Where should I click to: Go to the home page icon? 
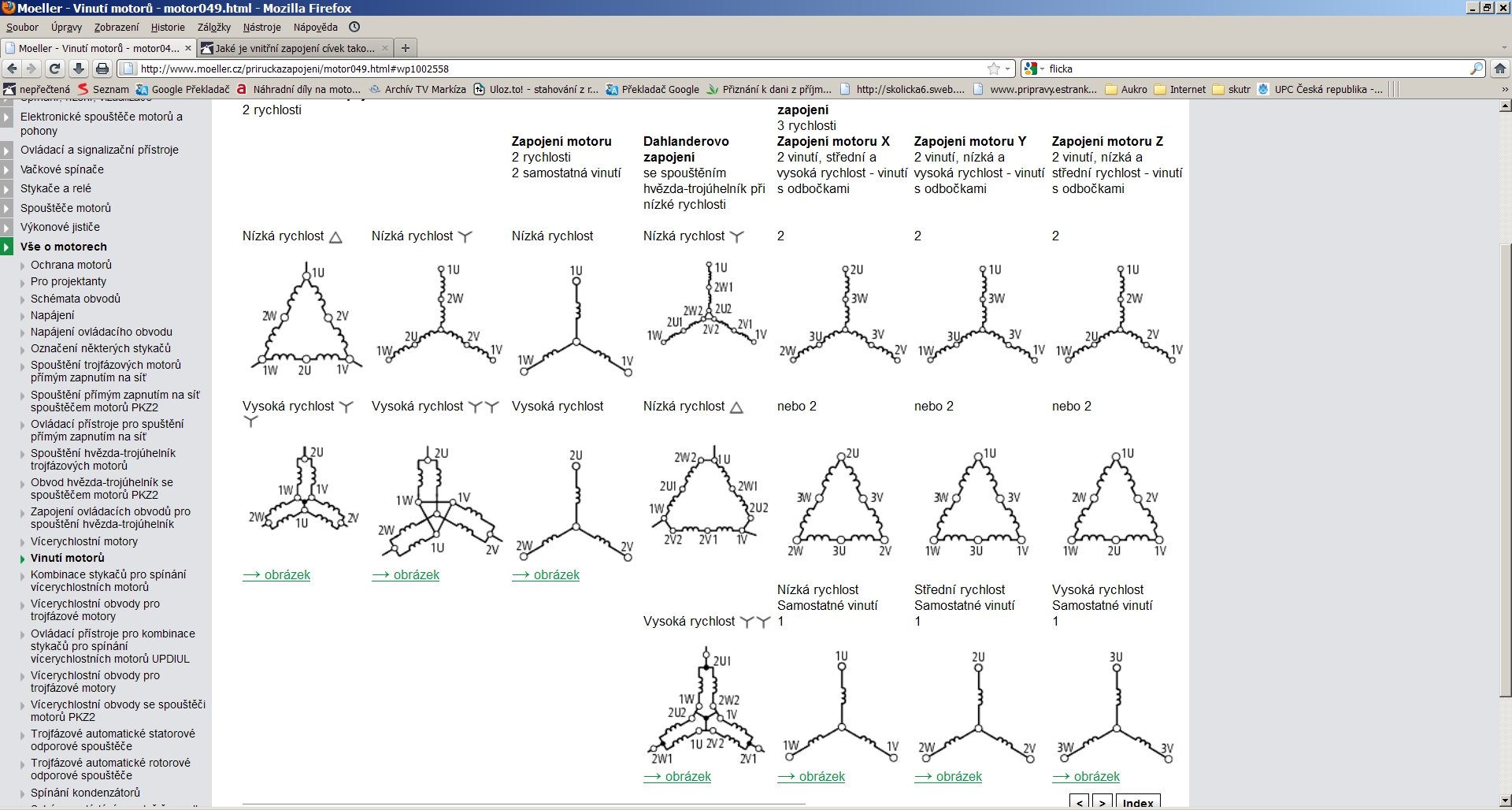click(x=1499, y=69)
